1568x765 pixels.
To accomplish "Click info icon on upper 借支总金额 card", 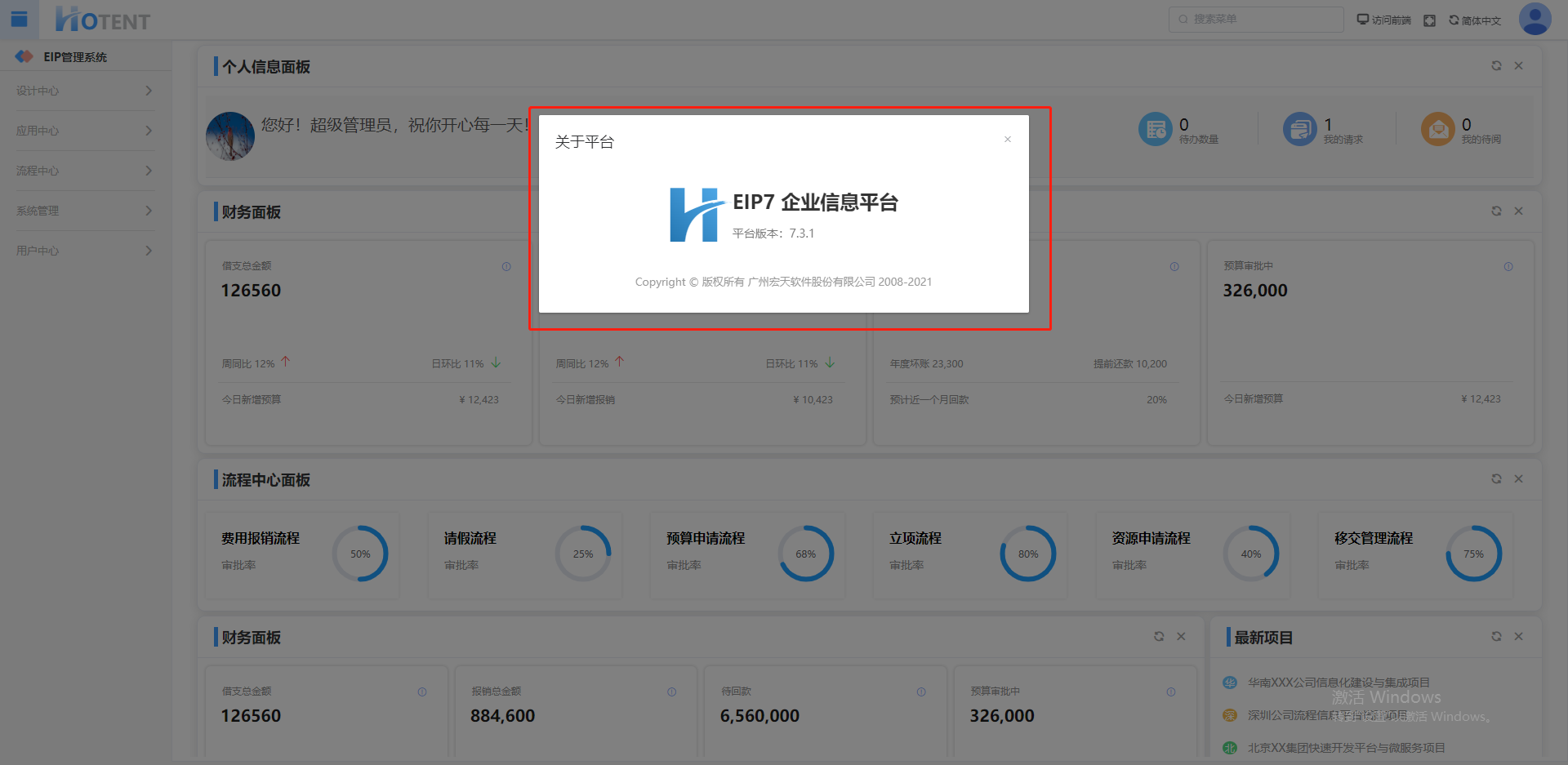I will pos(506,267).
